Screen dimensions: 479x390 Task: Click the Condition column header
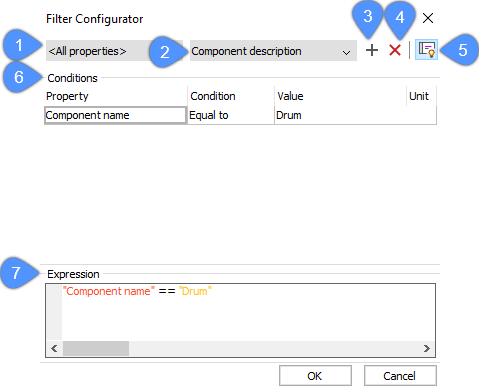[231, 96]
